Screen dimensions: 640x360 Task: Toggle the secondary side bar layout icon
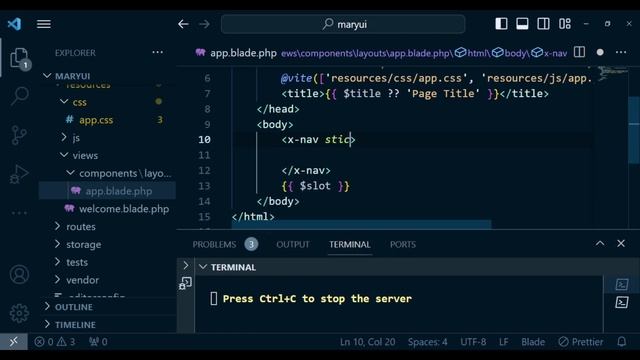(543, 24)
